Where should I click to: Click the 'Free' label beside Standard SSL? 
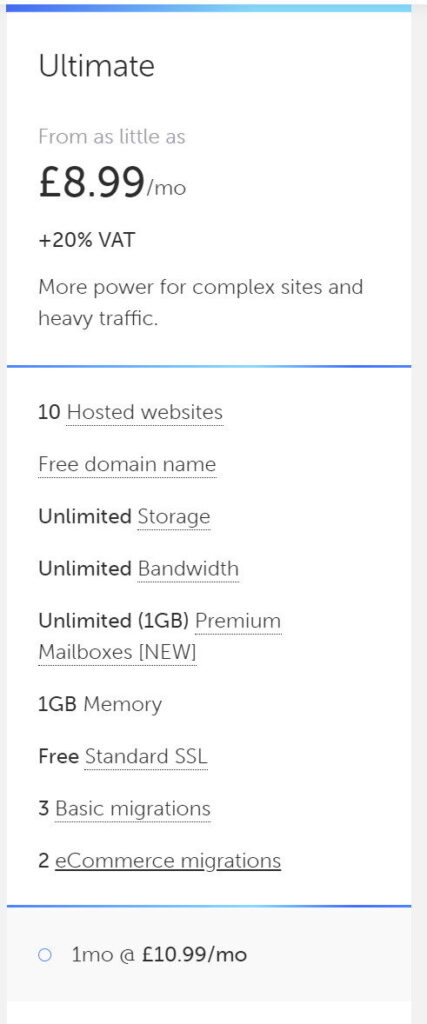58,757
